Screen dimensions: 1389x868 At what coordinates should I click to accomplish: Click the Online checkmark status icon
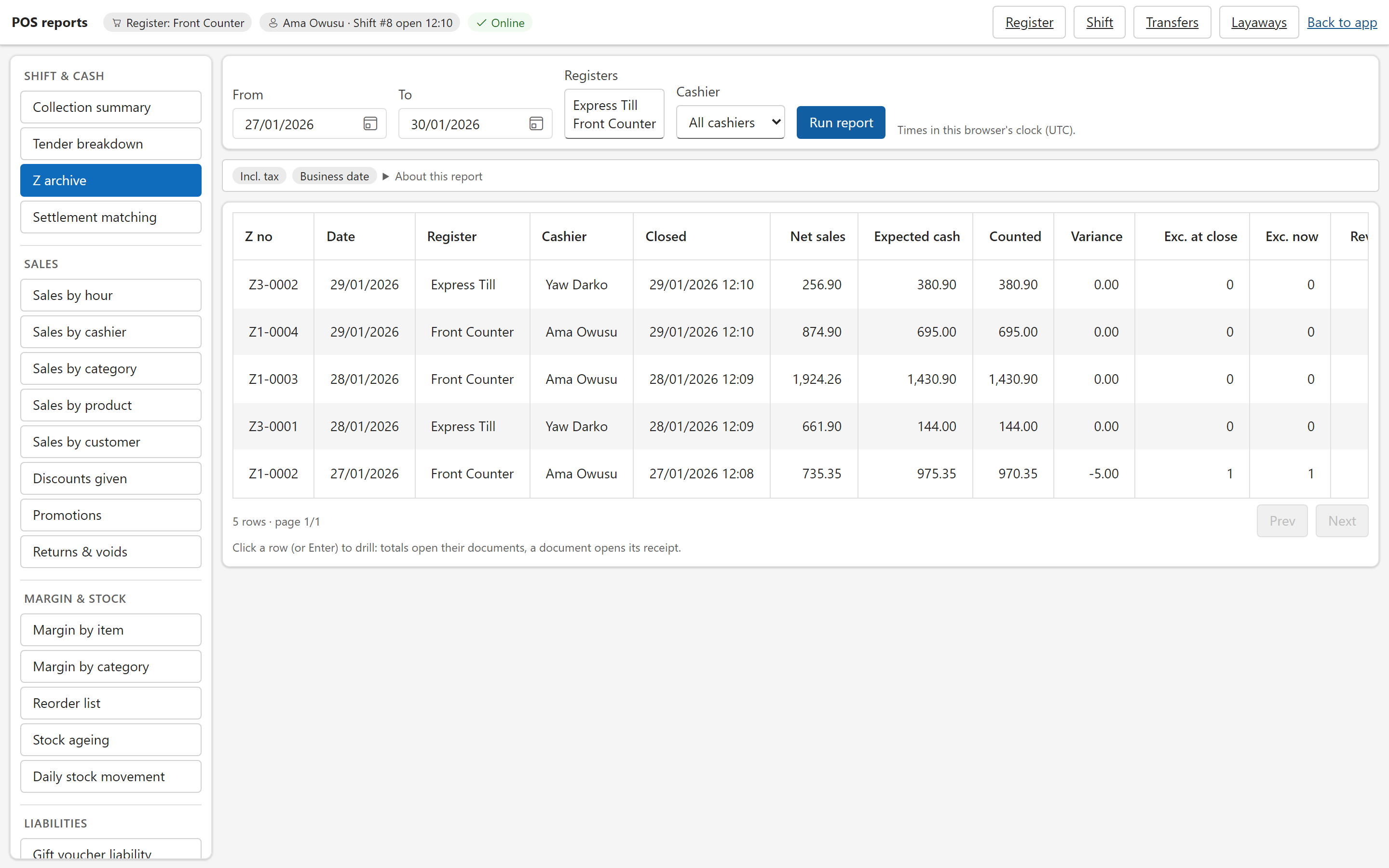point(481,23)
